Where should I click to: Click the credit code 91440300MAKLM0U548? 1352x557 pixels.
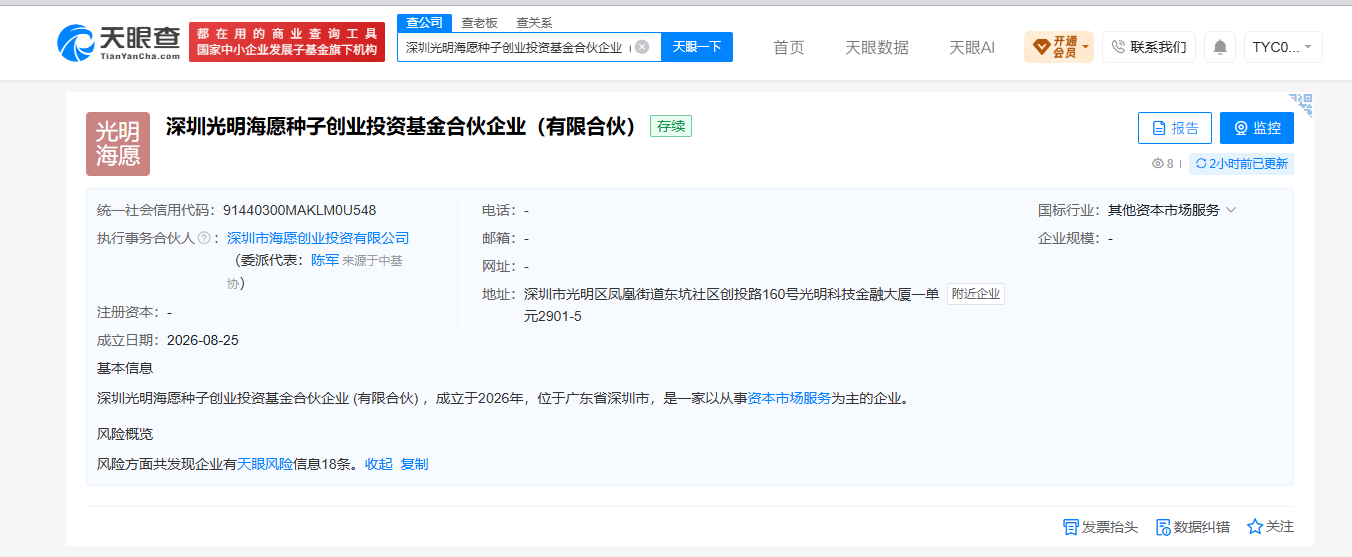[x=300, y=210]
